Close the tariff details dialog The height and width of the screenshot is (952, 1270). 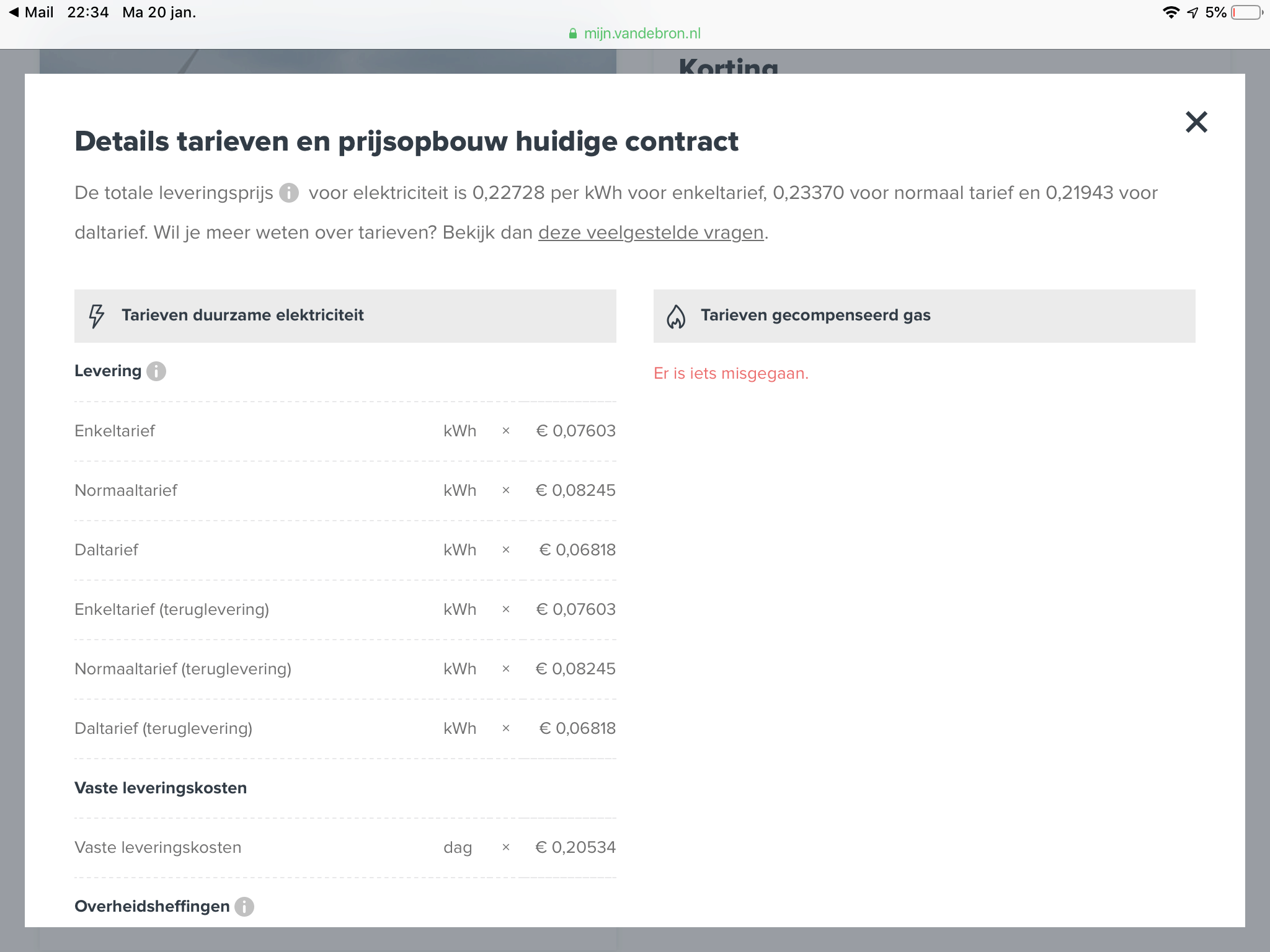(x=1196, y=122)
